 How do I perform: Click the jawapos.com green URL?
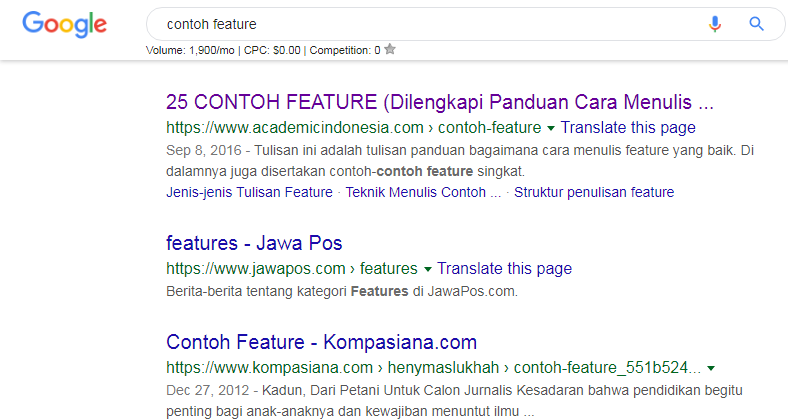291,269
